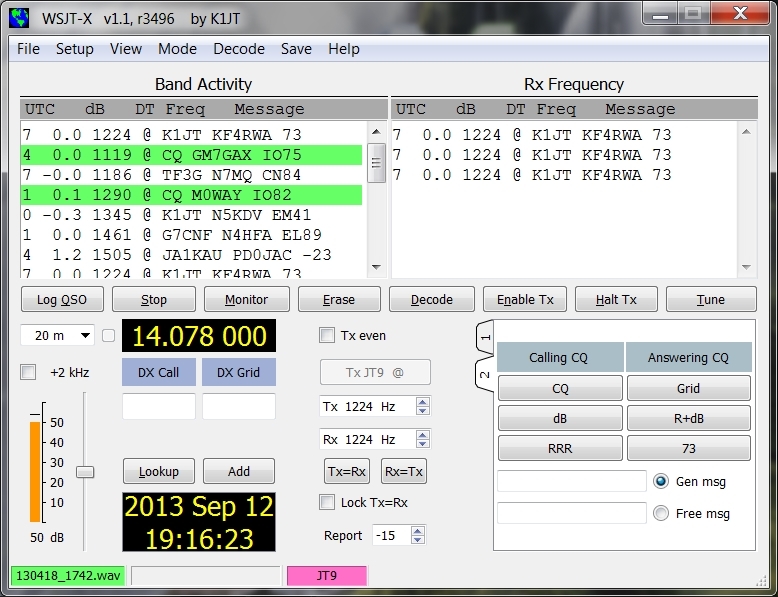Increase the Report value with up arrow
This screenshot has width=778, height=597.
[x=418, y=531]
